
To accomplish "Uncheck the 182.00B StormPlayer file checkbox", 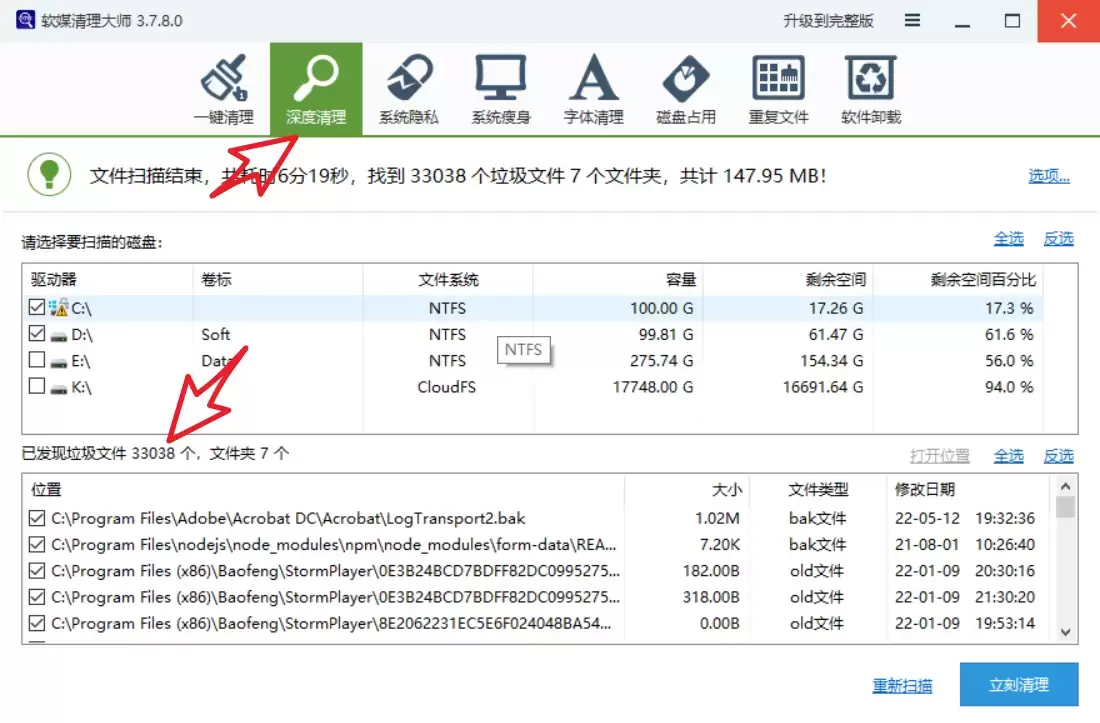I will [37, 571].
